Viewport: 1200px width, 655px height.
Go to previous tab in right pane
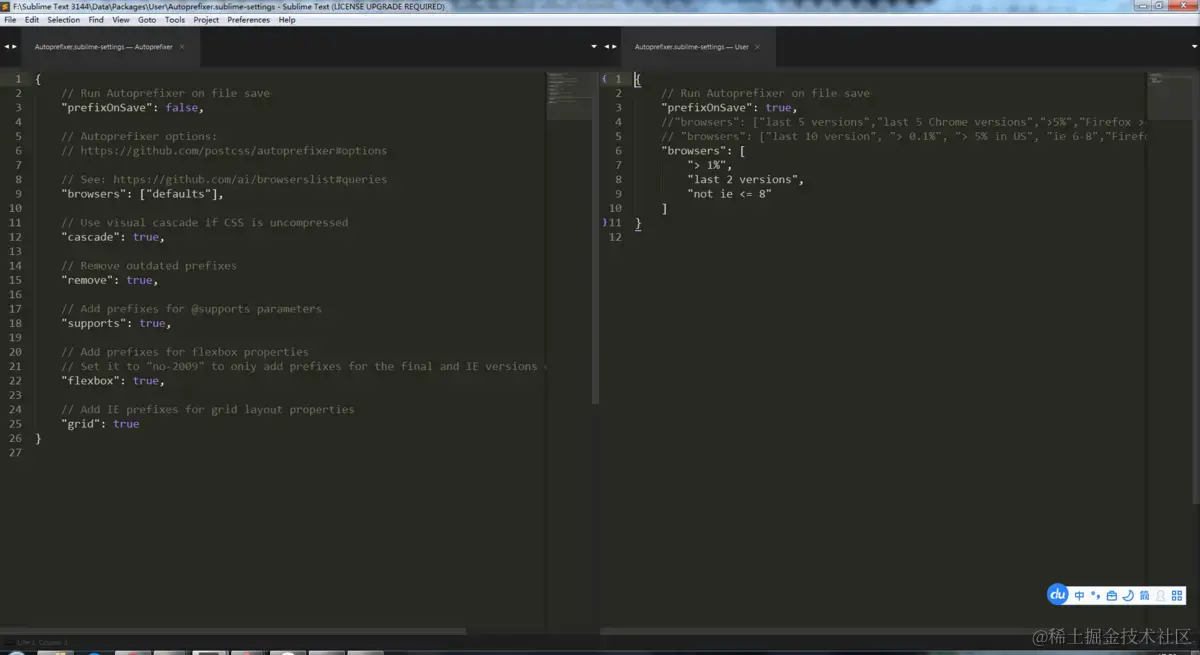pyautogui.click(x=606, y=46)
